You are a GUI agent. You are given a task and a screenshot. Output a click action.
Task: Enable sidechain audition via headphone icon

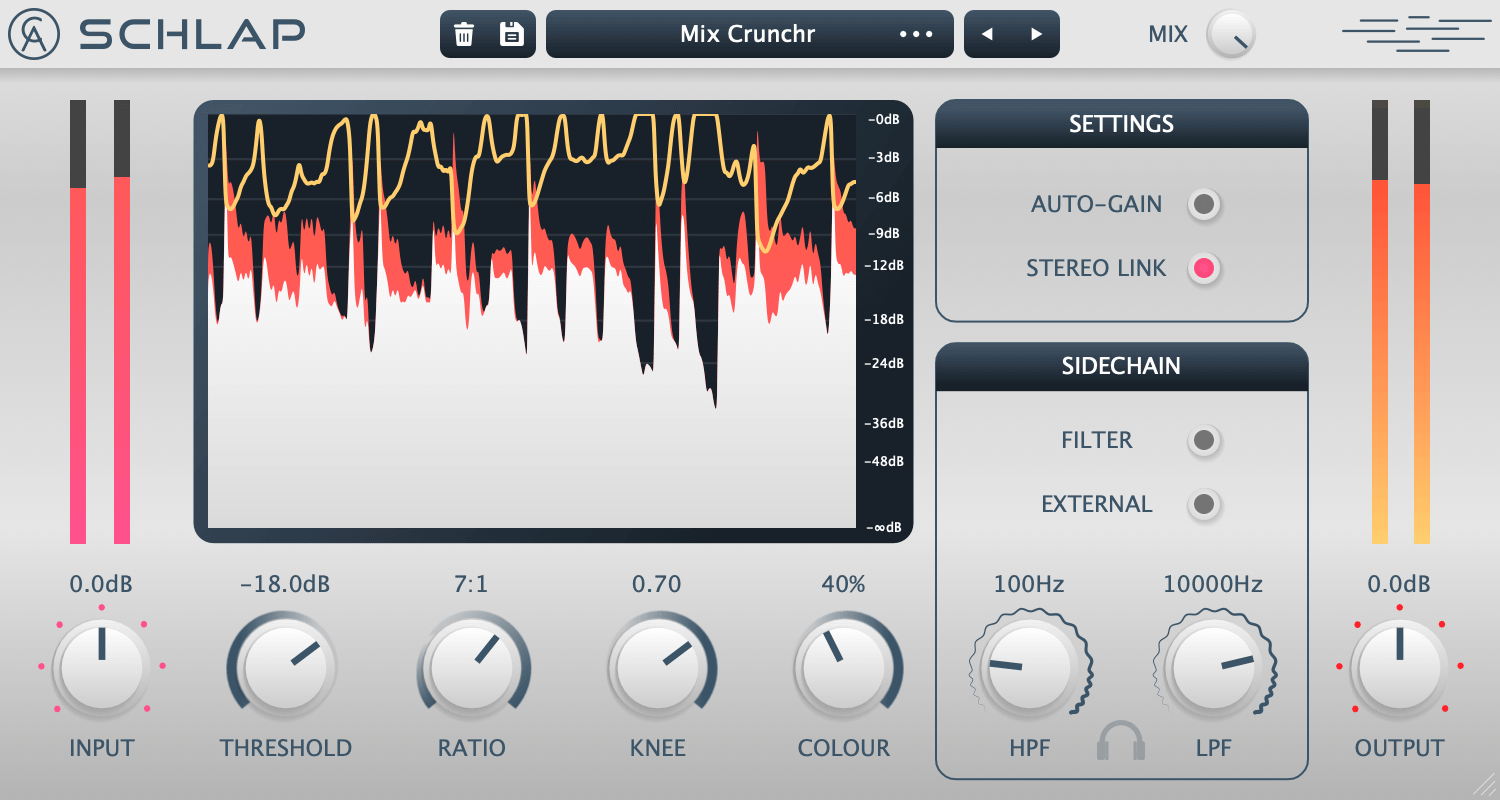tap(1121, 741)
